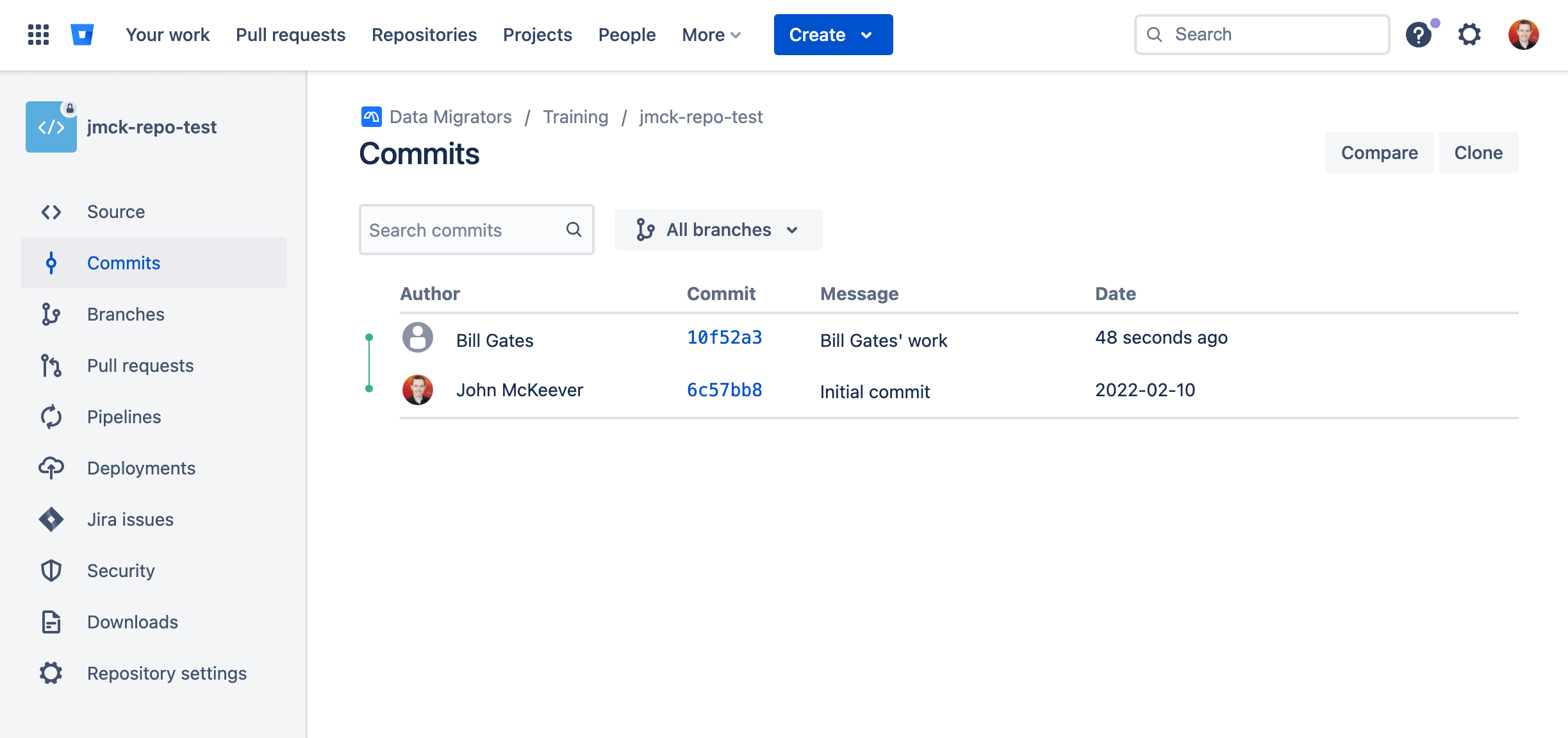This screenshot has height=738, width=1568.
Task: Go to Repositories in top navigation
Action: (424, 35)
